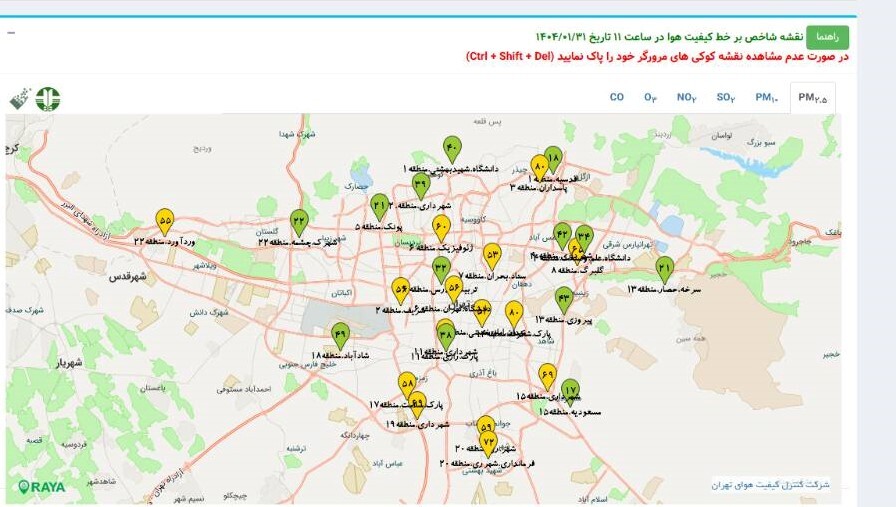896x507 pixels.
Task: Click the green راهنما (guide) button
Action: [x=828, y=36]
